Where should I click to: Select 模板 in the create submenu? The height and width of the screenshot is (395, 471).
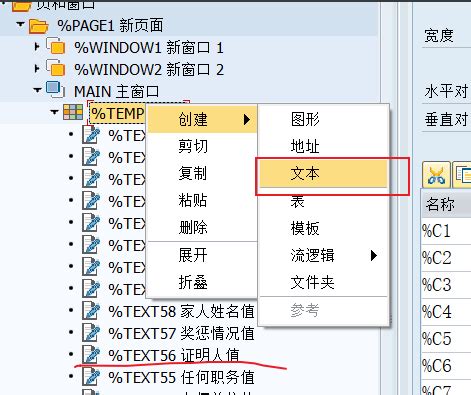pyautogui.click(x=323, y=228)
